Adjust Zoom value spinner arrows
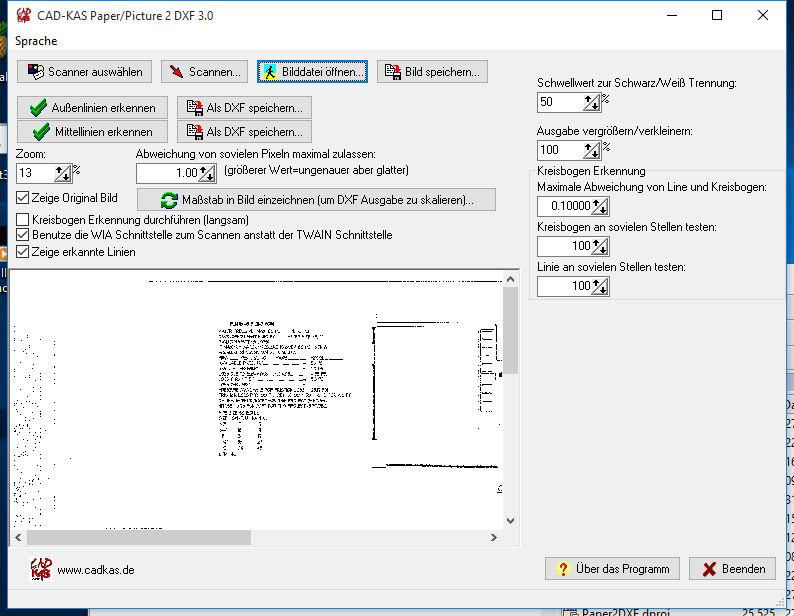Image resolution: width=794 pixels, height=616 pixels. (x=62, y=173)
